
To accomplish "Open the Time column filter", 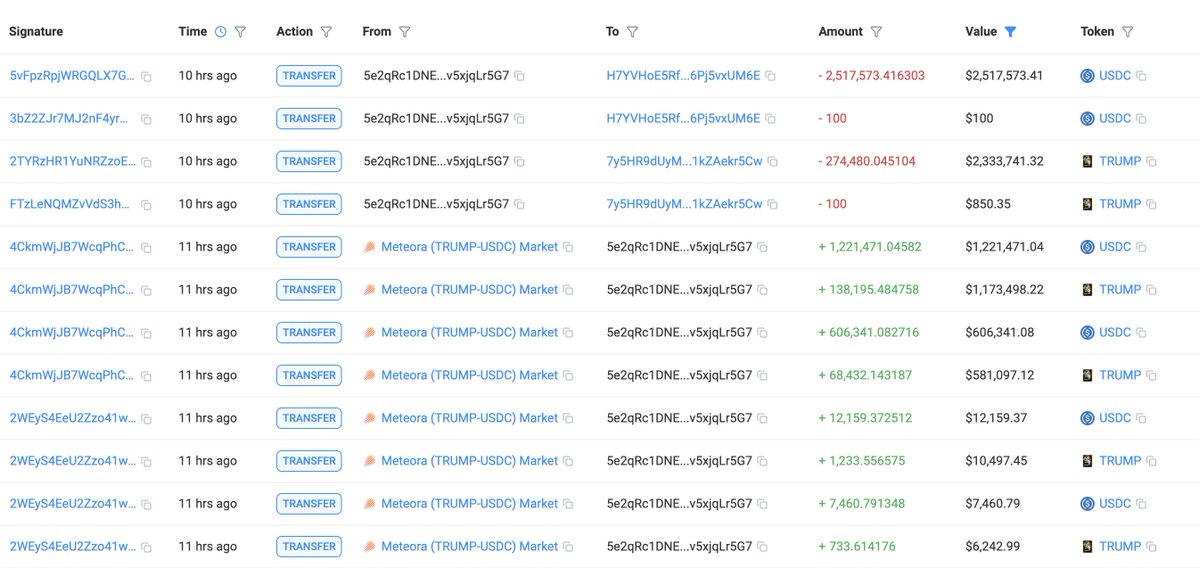I will pos(240,32).
